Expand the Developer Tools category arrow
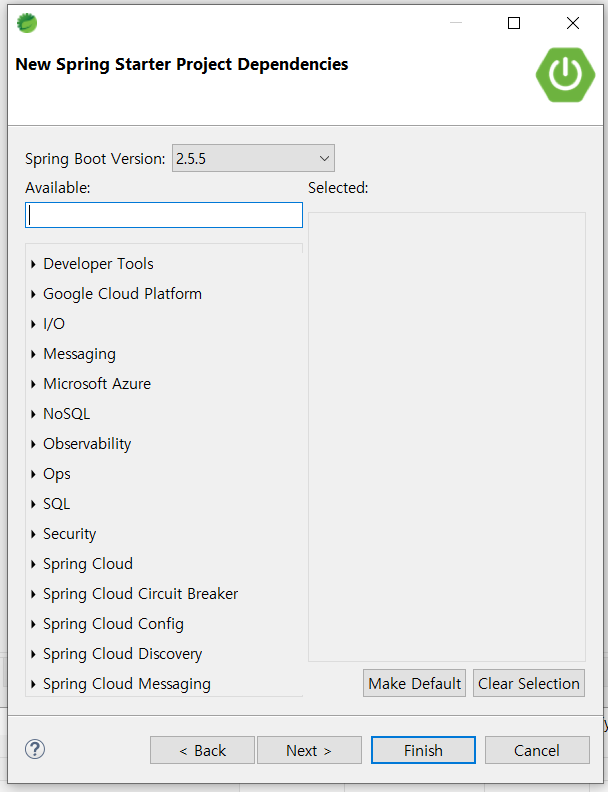The image size is (608, 792). [33, 264]
